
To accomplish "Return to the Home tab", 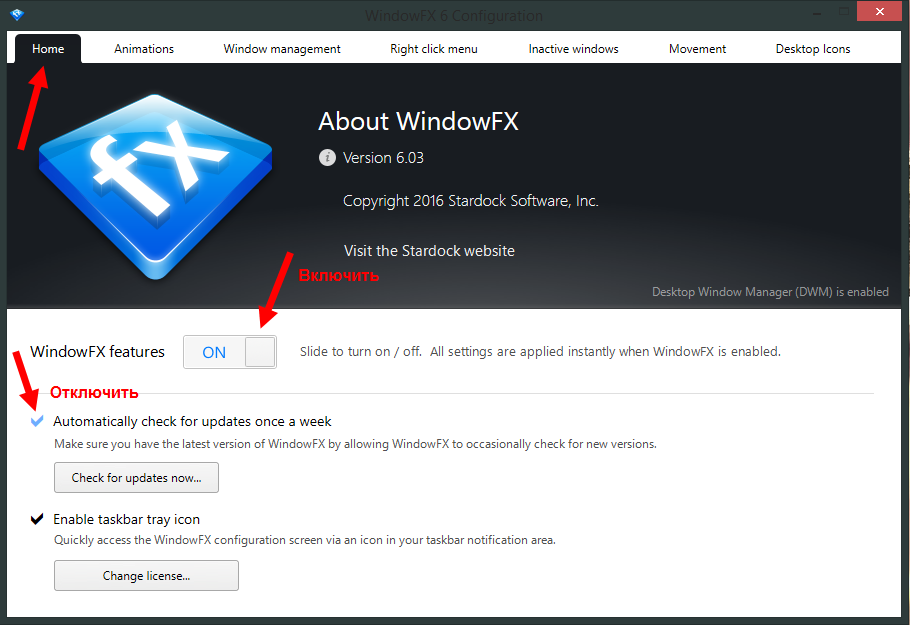I will point(47,47).
